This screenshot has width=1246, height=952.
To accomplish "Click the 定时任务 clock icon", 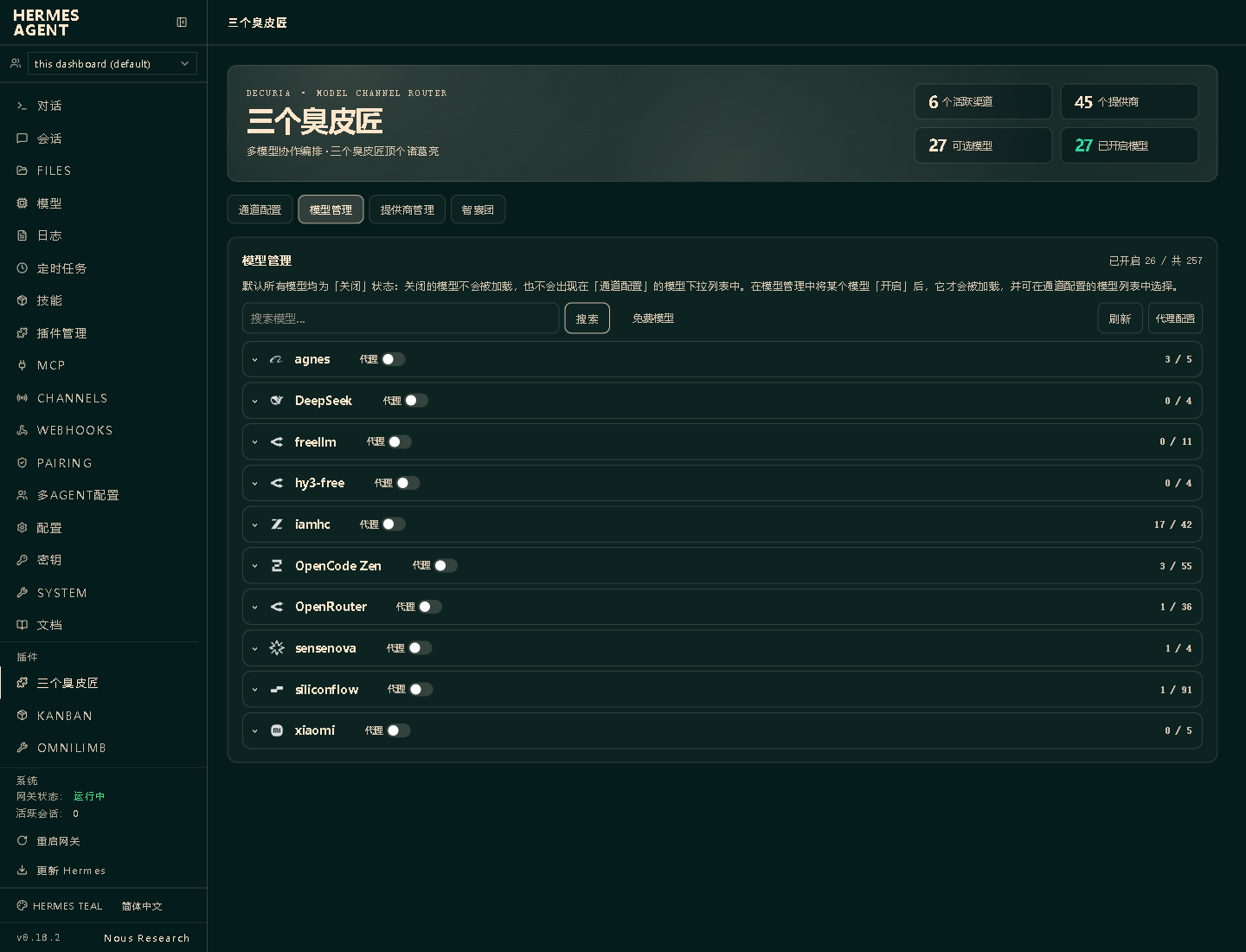I will [22, 268].
